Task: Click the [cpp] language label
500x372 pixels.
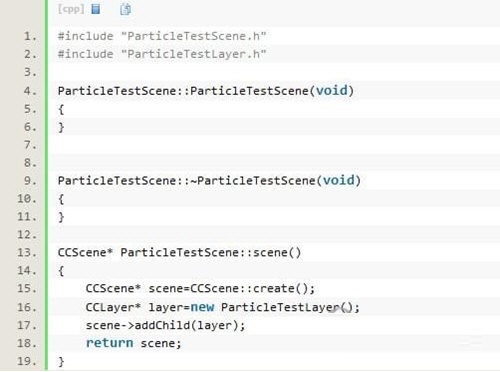Action: pyautogui.click(x=71, y=9)
